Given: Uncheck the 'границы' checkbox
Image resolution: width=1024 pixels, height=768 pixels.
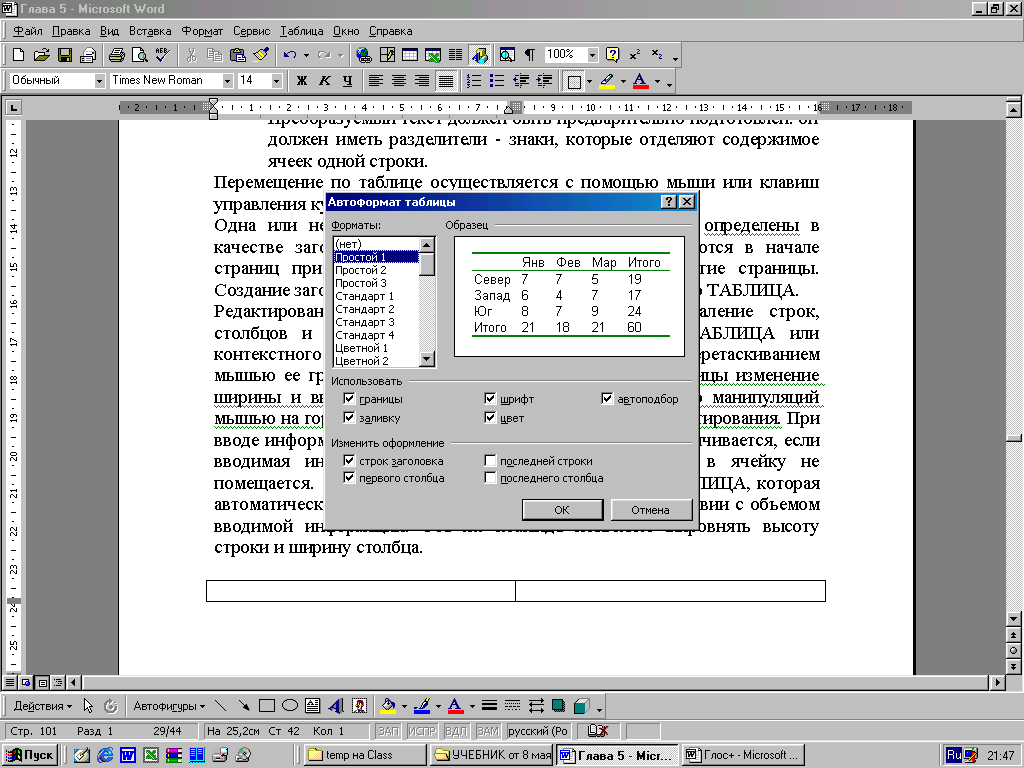Looking at the screenshot, I should (x=349, y=399).
